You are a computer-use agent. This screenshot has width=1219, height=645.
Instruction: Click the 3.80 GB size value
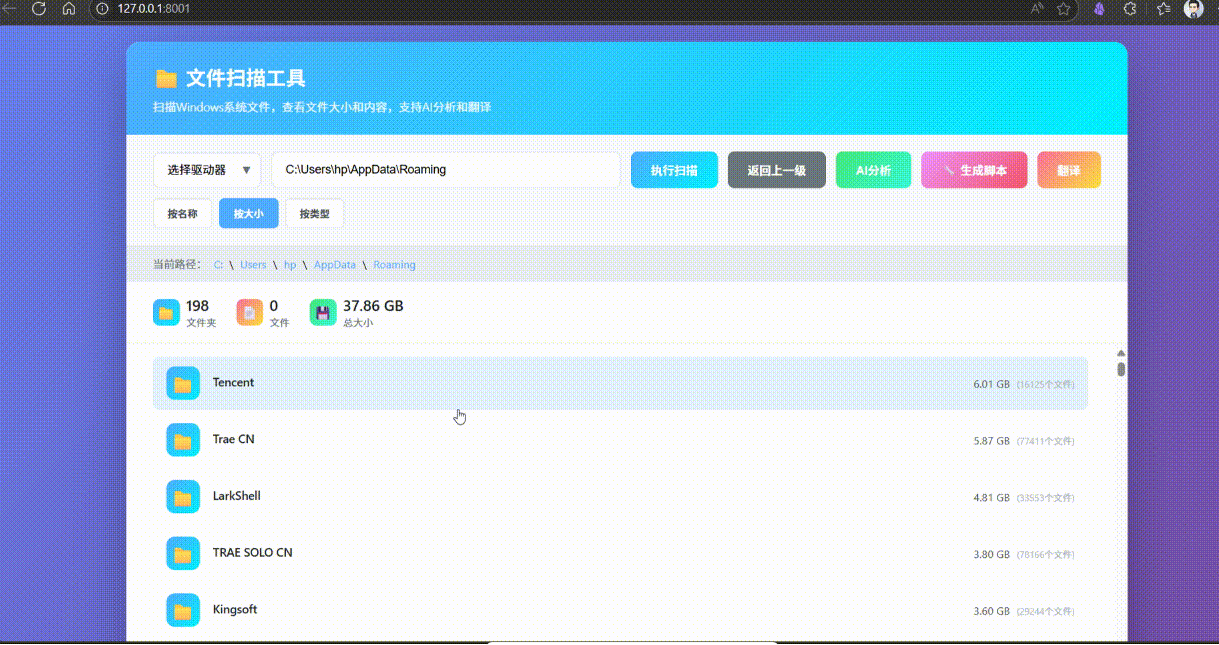[991, 554]
